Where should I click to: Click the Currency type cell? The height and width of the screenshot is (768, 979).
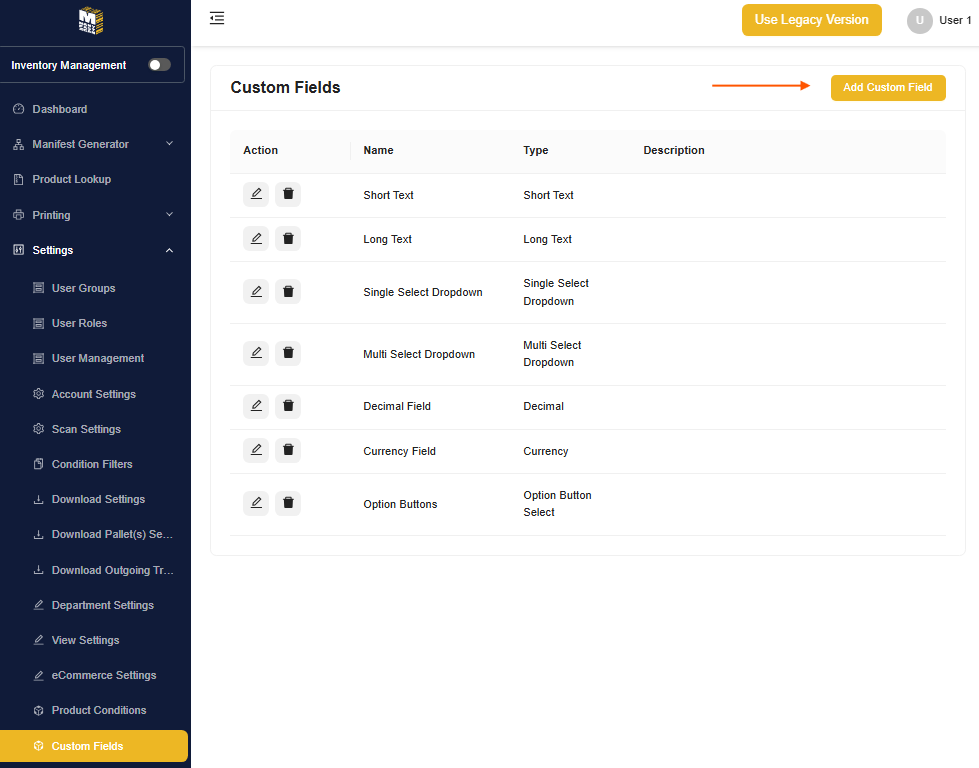[546, 451]
